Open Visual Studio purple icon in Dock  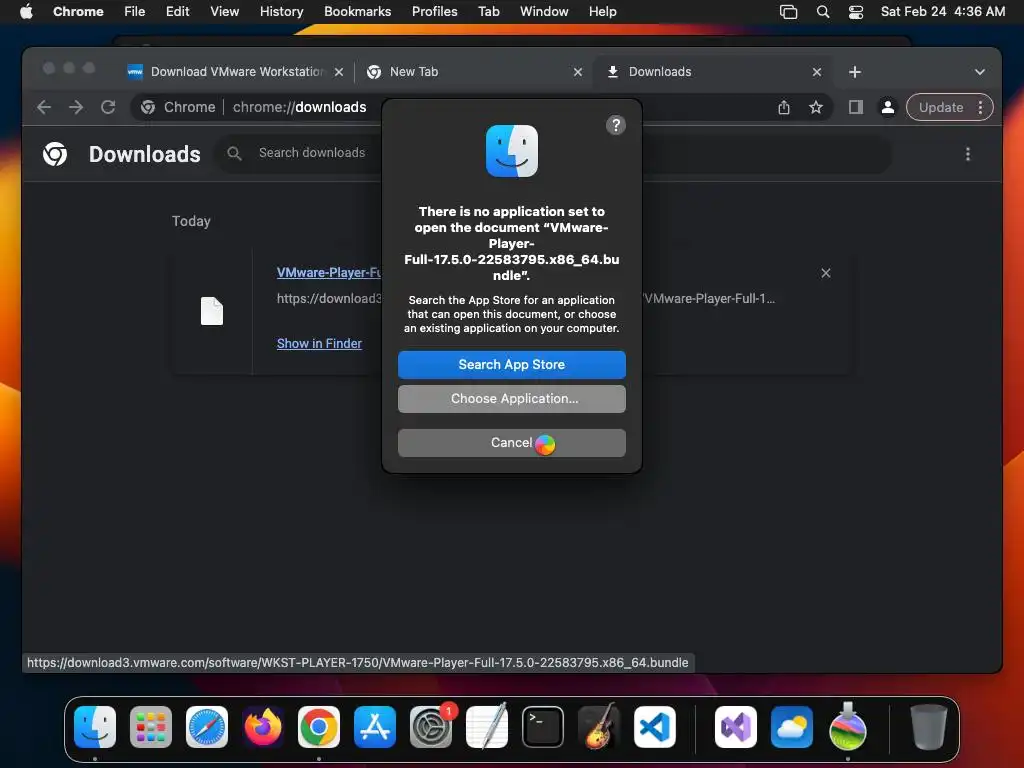coord(735,727)
